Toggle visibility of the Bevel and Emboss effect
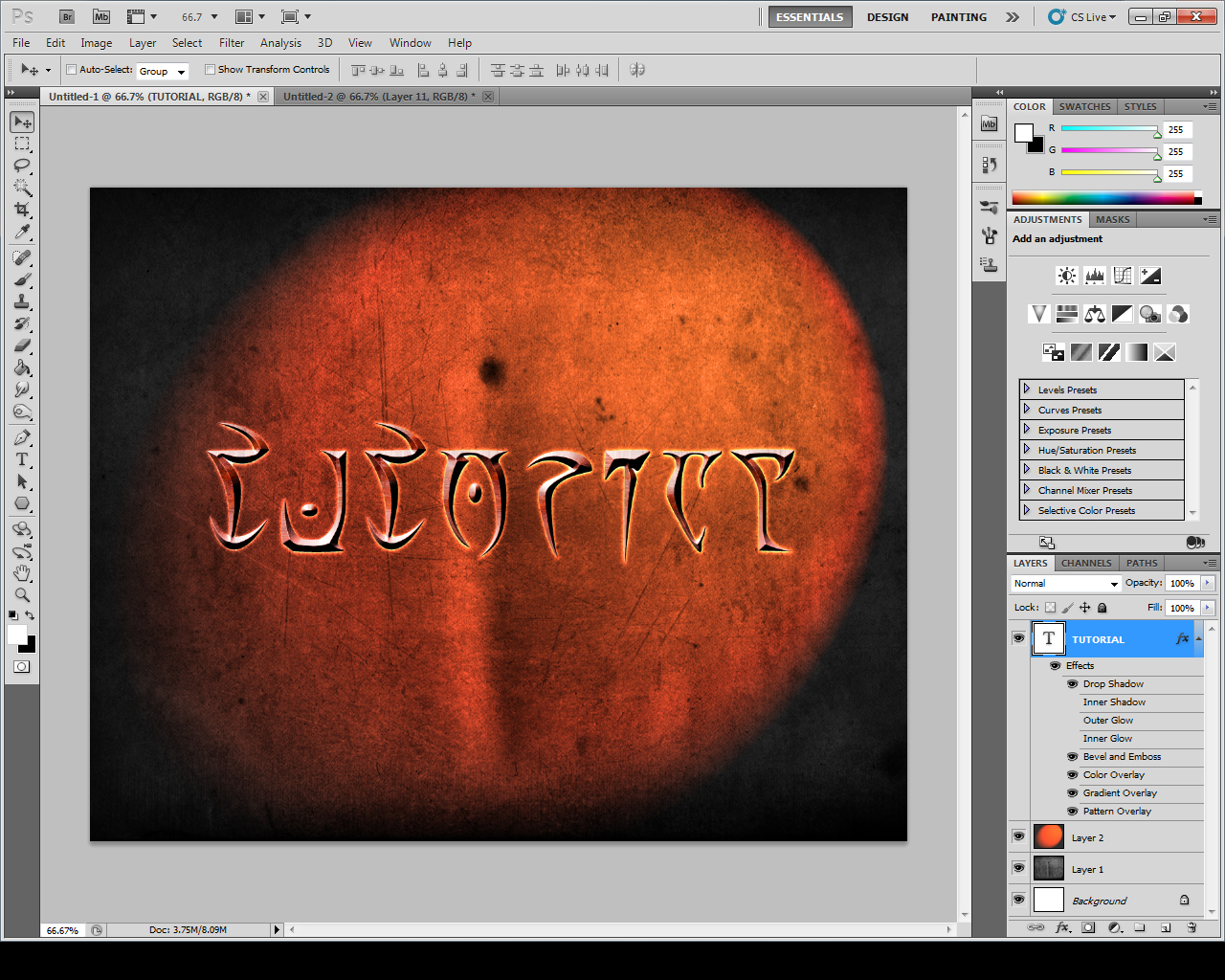The width and height of the screenshot is (1225, 980). (1072, 756)
